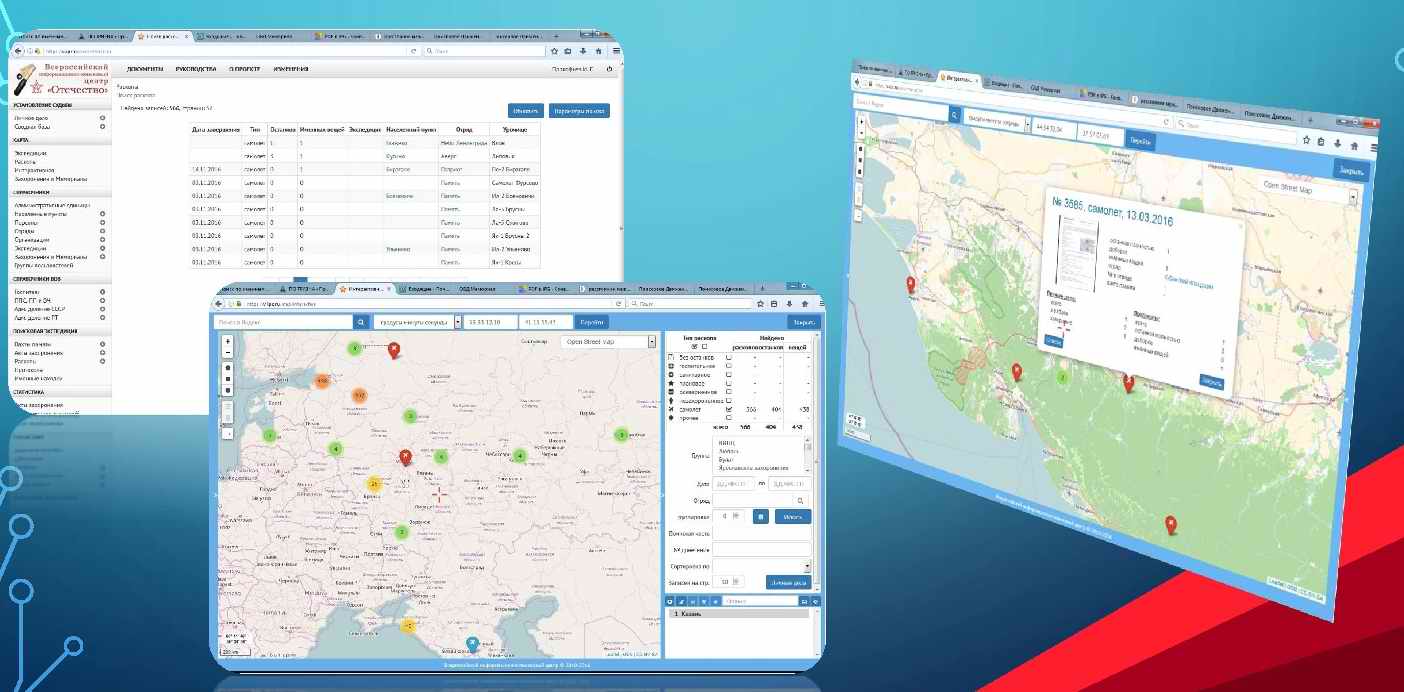This screenshot has width=1404, height=692.
Task: Click the blue Закрыть button in the marker popup
Action: coord(1211,381)
